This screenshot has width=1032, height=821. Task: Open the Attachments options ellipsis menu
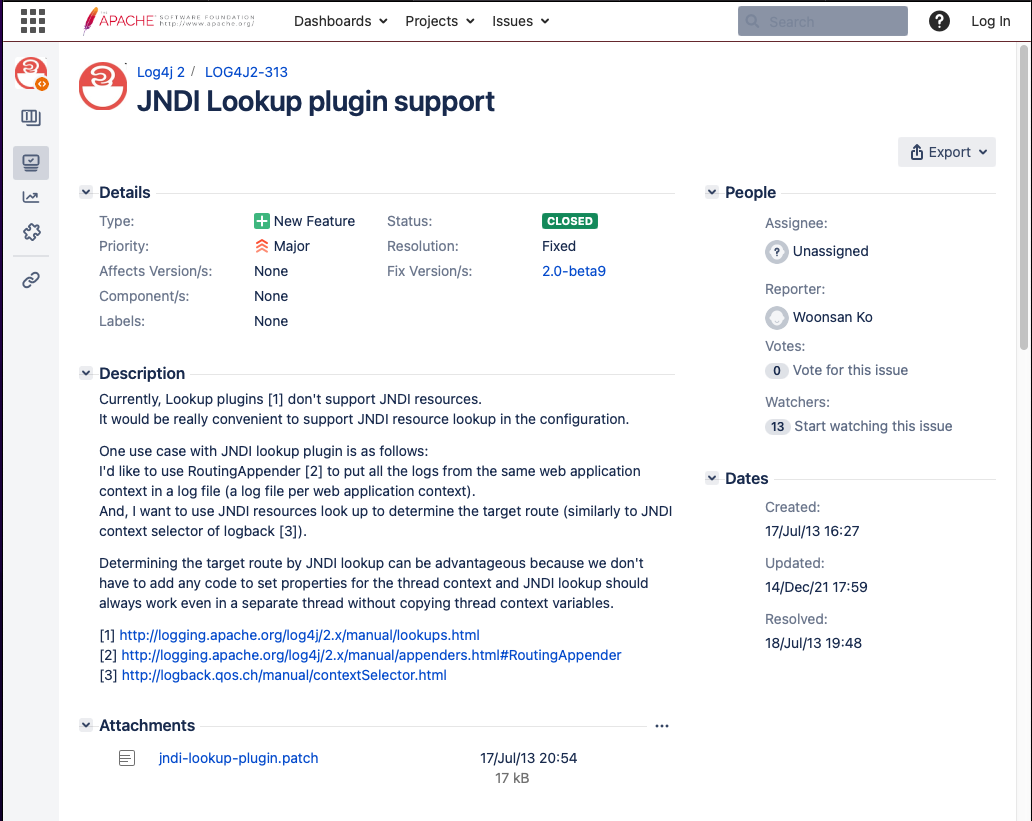(x=662, y=726)
